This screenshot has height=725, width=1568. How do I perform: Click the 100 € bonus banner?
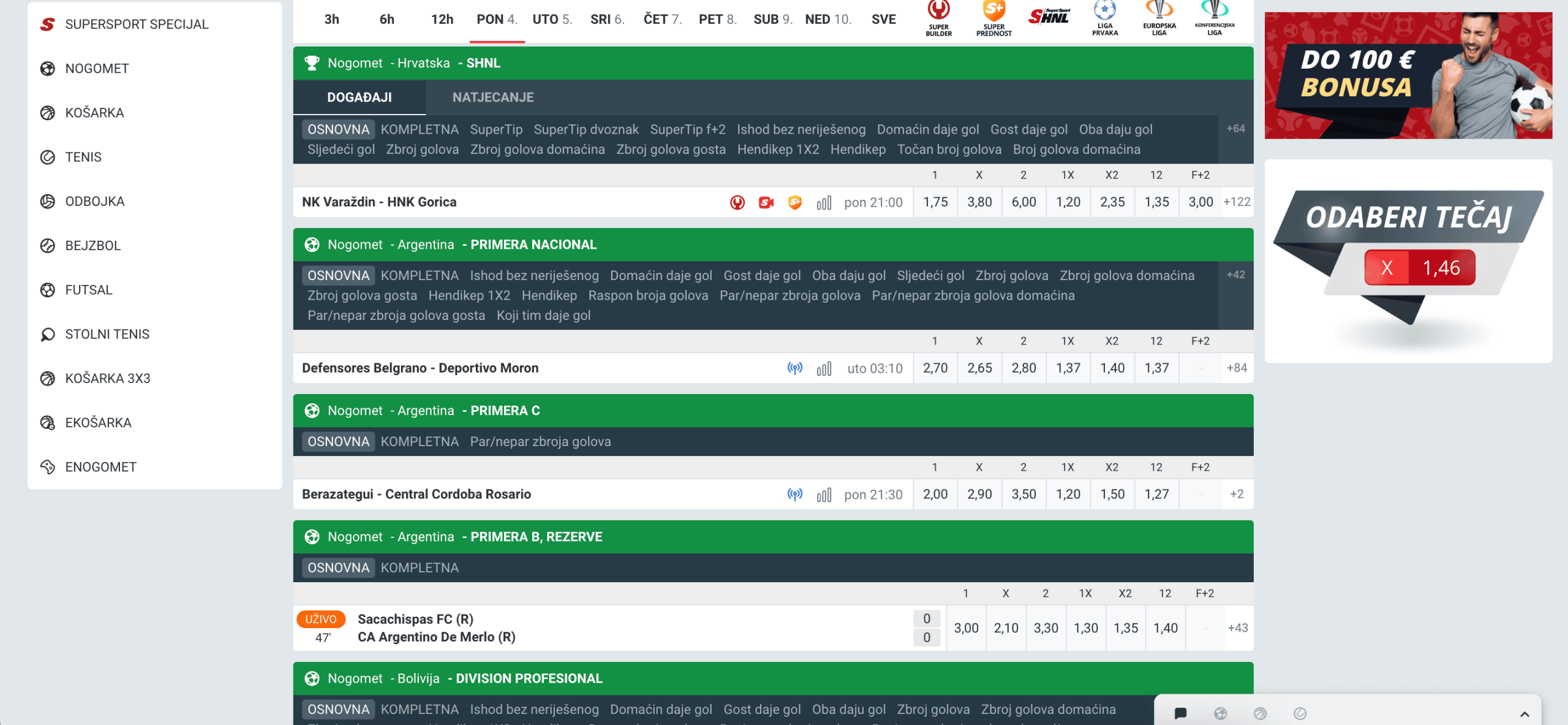click(x=1408, y=75)
